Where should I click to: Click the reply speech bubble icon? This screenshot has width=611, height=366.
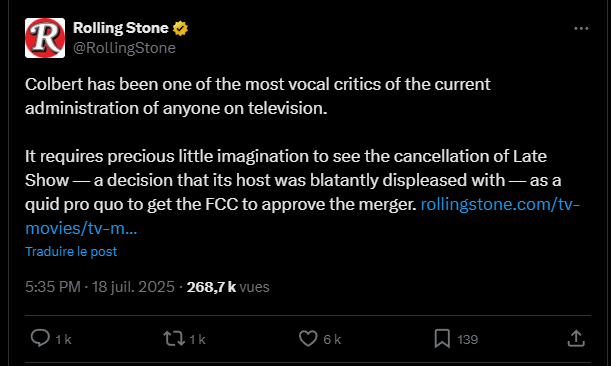[40, 338]
